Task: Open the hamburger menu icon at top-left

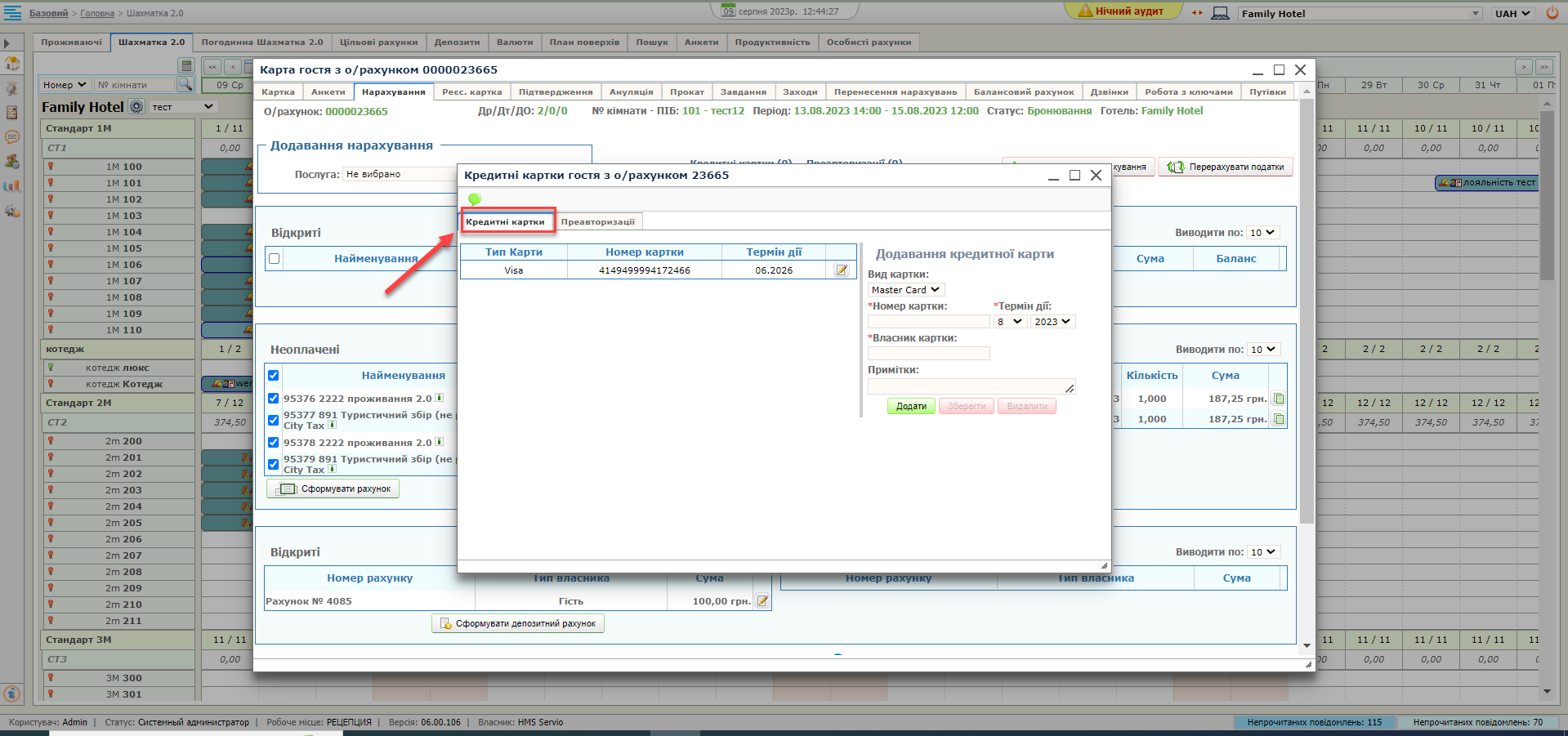Action: tap(13, 12)
